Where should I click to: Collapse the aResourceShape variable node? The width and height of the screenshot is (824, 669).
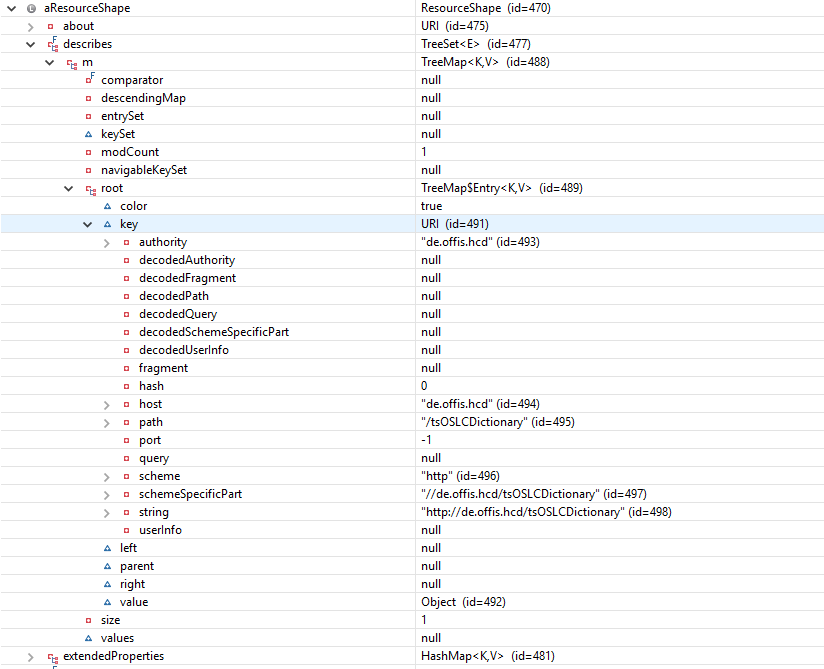pos(12,8)
